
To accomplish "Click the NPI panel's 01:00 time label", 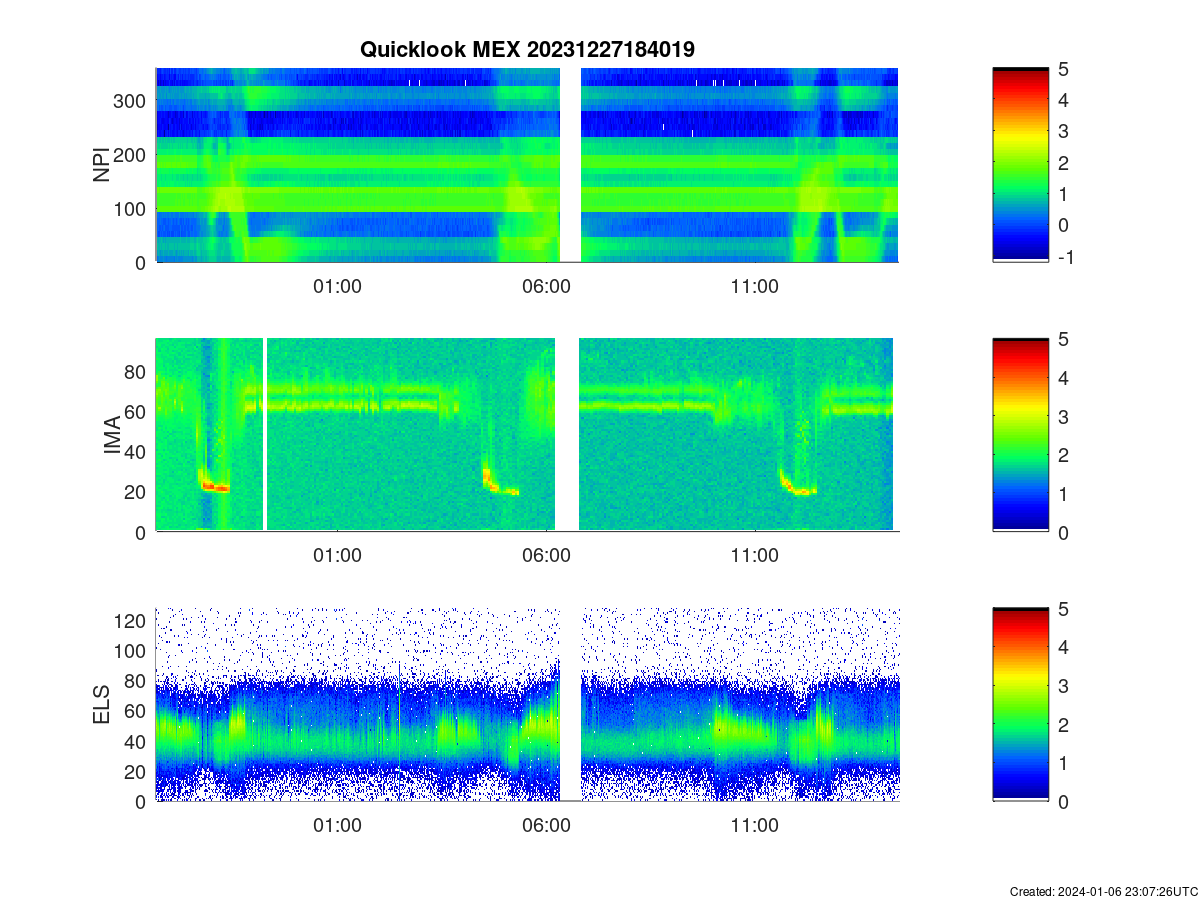I will (x=337, y=286).
